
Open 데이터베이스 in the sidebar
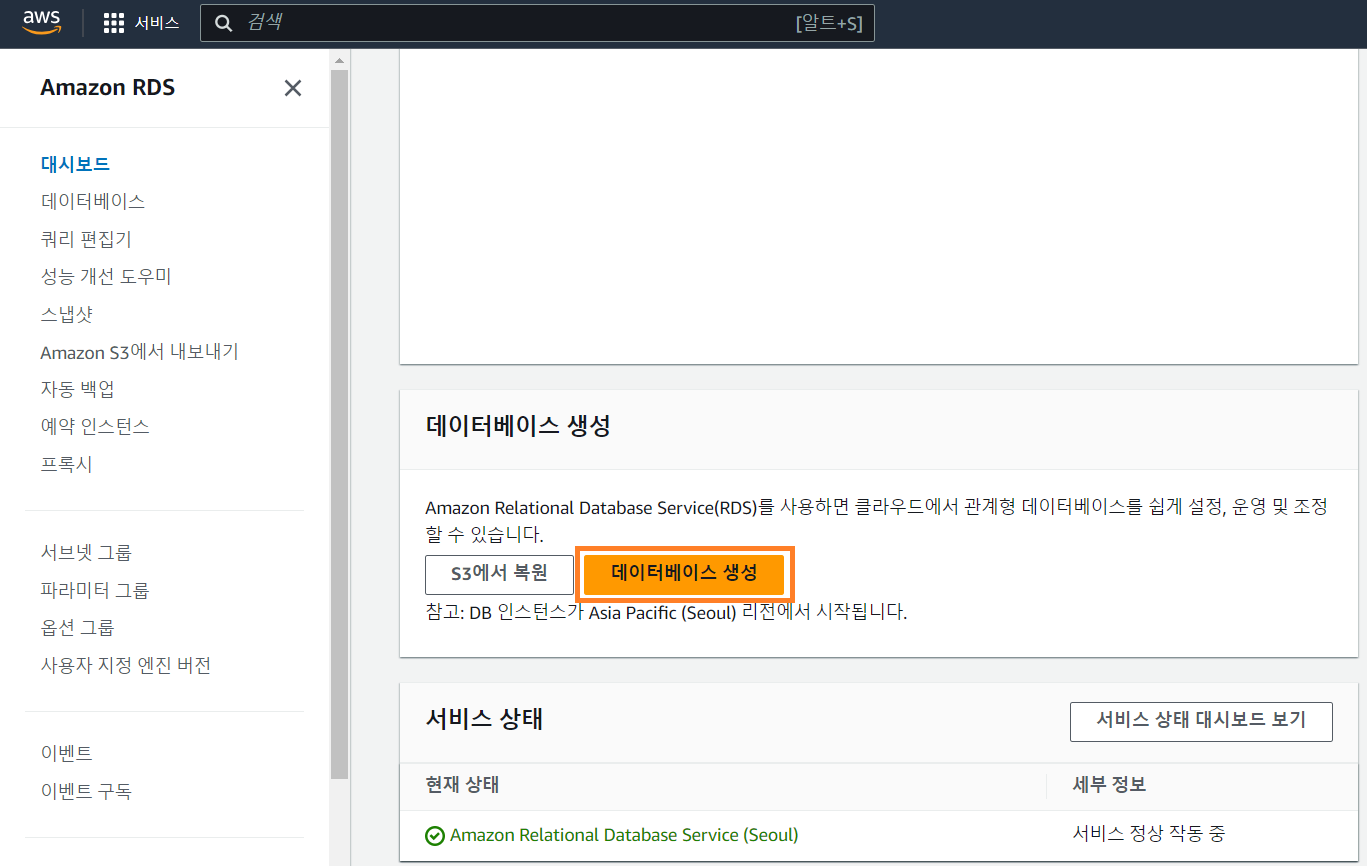click(x=93, y=201)
